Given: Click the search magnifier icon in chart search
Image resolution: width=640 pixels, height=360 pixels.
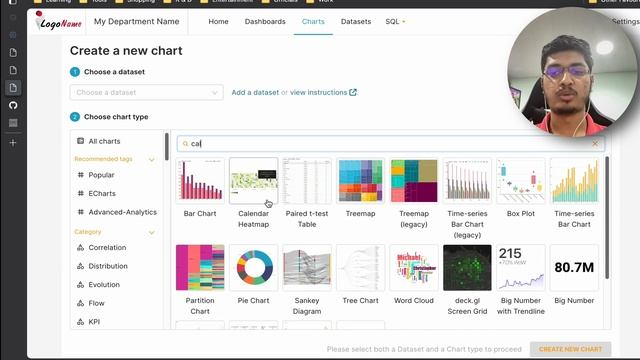Looking at the screenshot, I should [185, 144].
